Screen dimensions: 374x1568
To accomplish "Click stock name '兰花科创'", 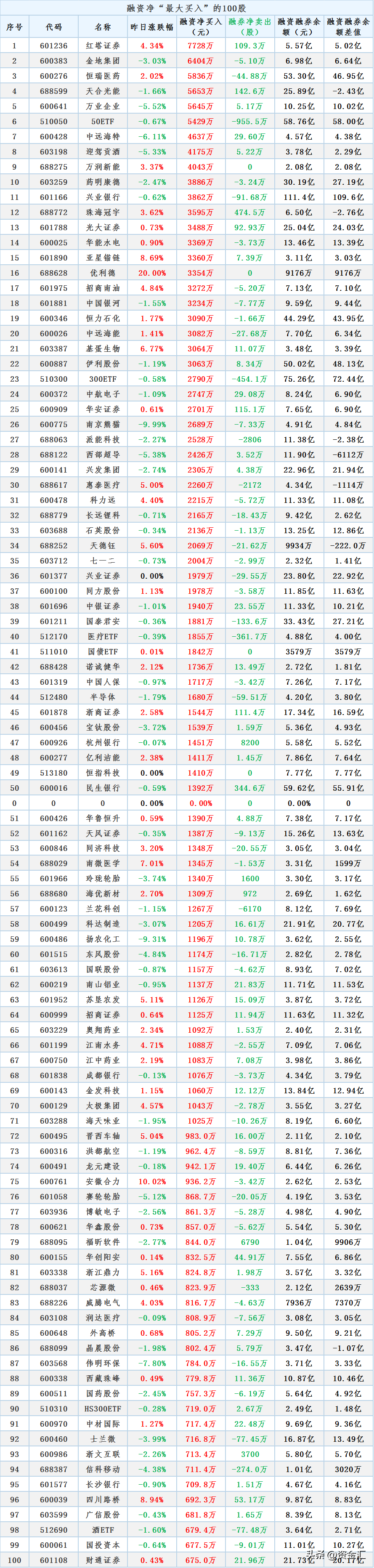I will point(103,909).
